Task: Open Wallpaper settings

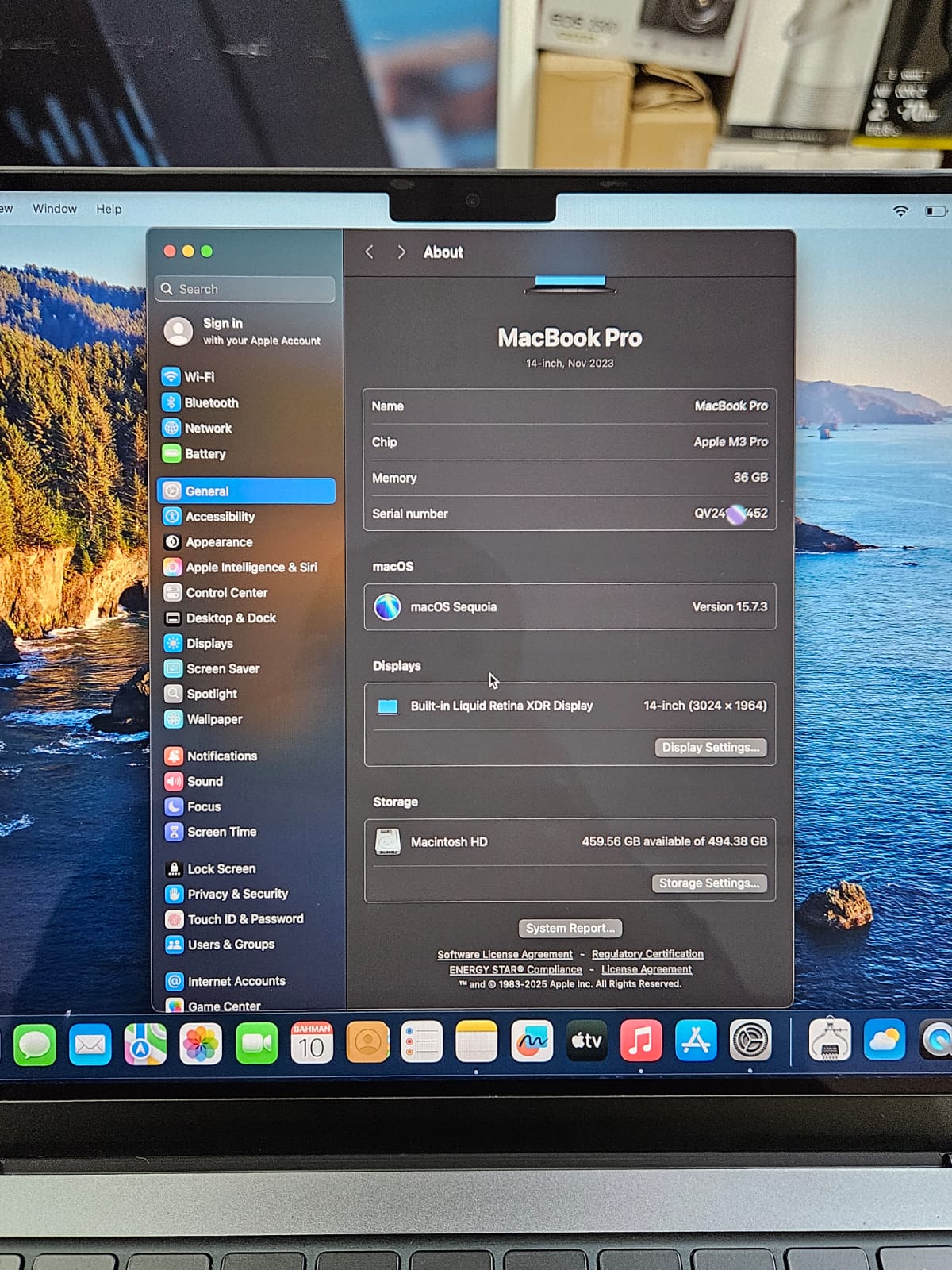Action: pos(204,719)
